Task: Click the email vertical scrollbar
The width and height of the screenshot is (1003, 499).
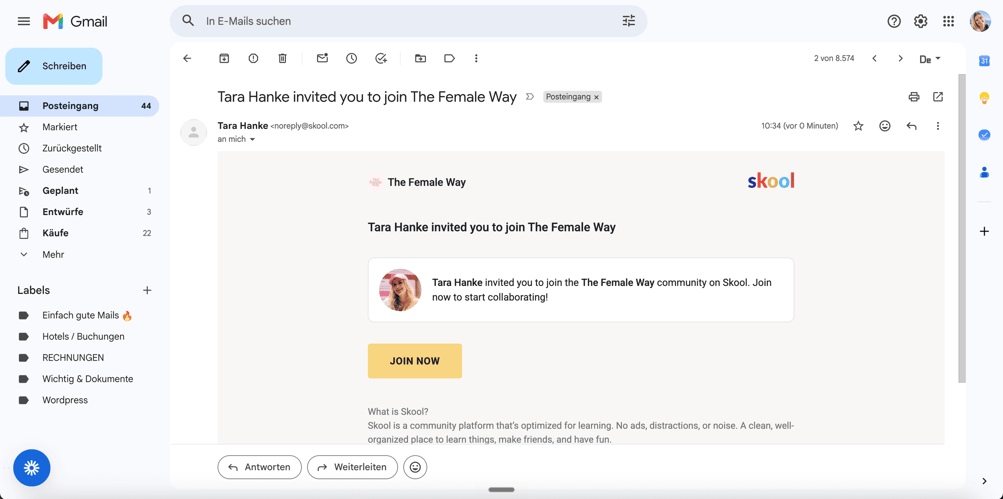Action: point(962,228)
